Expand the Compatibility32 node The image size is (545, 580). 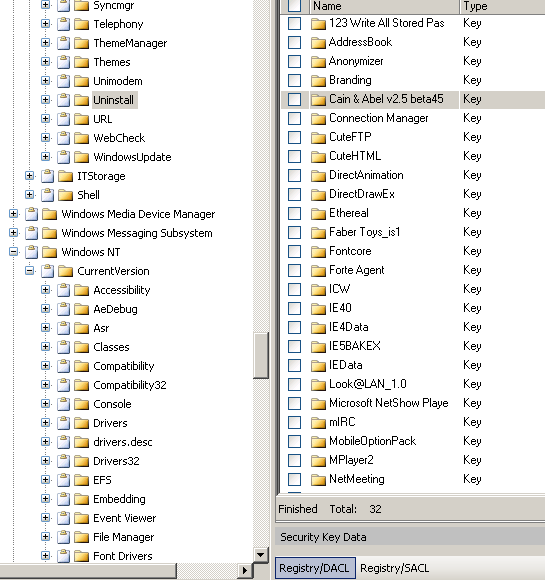46,385
